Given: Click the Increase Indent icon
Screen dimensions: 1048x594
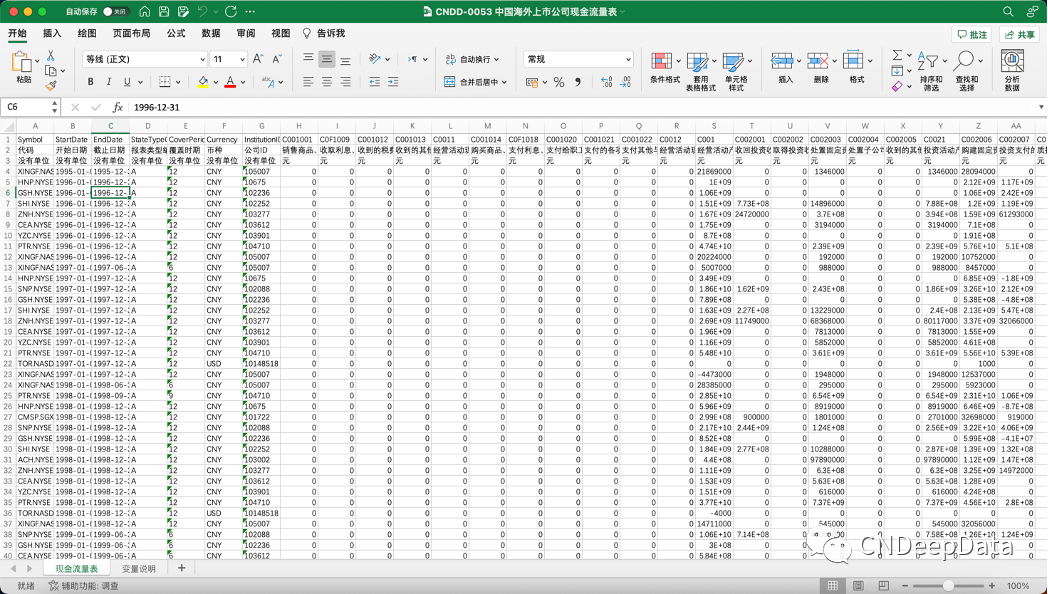Looking at the screenshot, I should [x=393, y=82].
